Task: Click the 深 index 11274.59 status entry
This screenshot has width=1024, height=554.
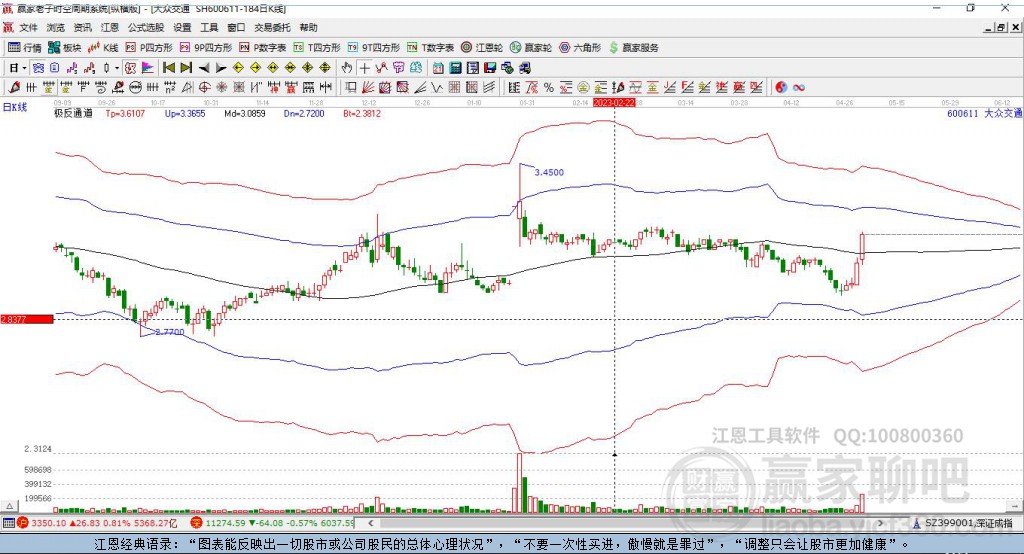Action: coord(273,523)
